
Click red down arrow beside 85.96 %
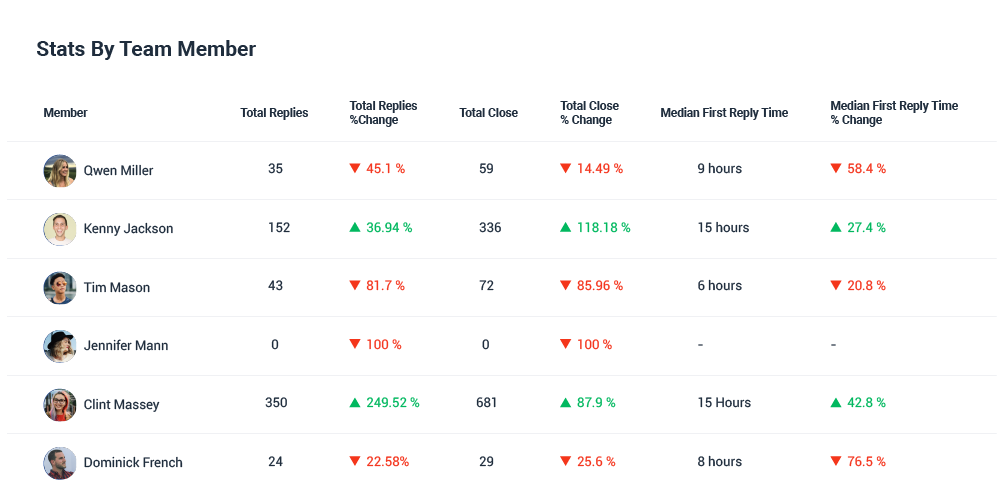tap(565, 286)
